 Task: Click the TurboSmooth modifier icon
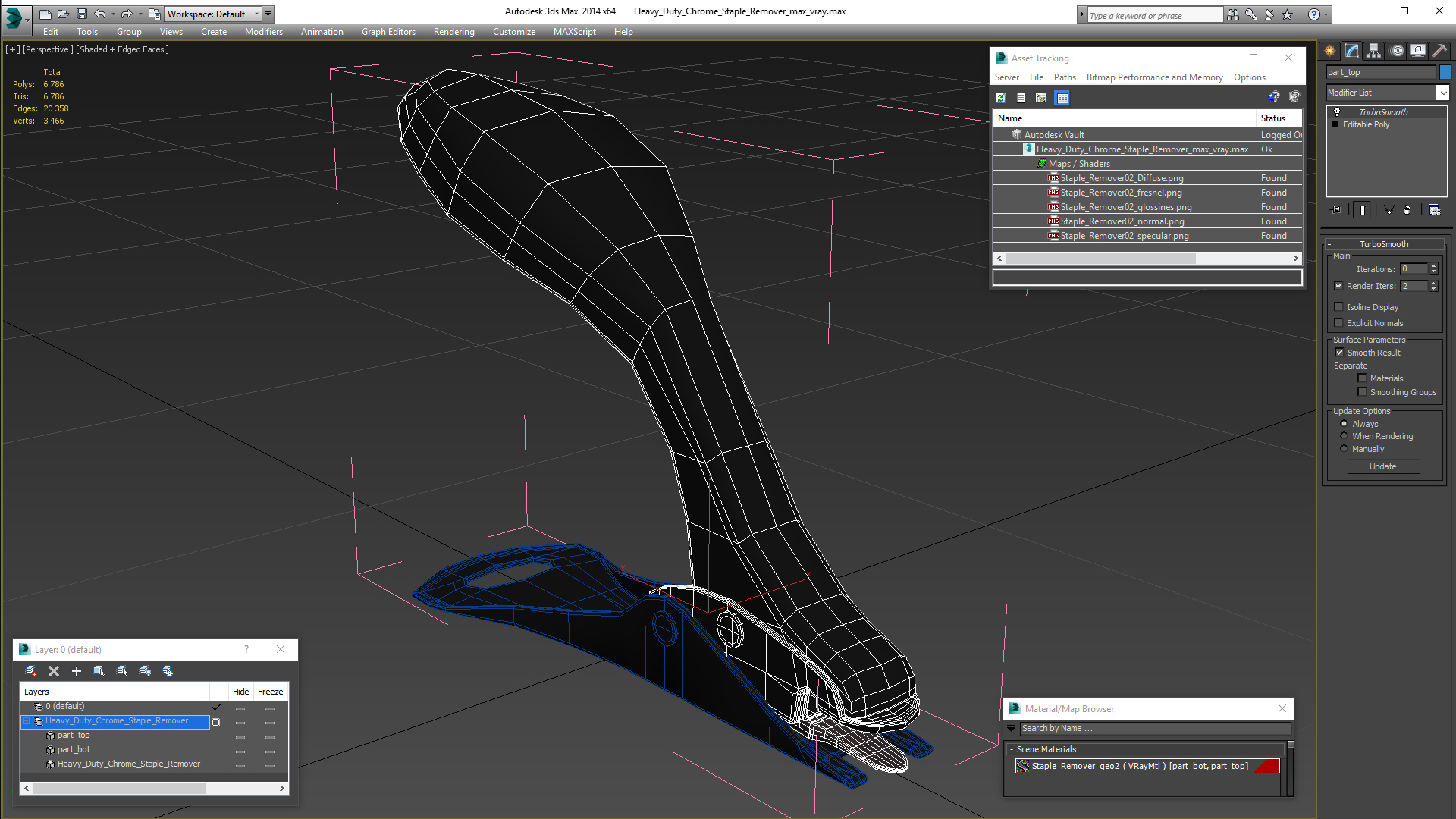pos(1337,110)
